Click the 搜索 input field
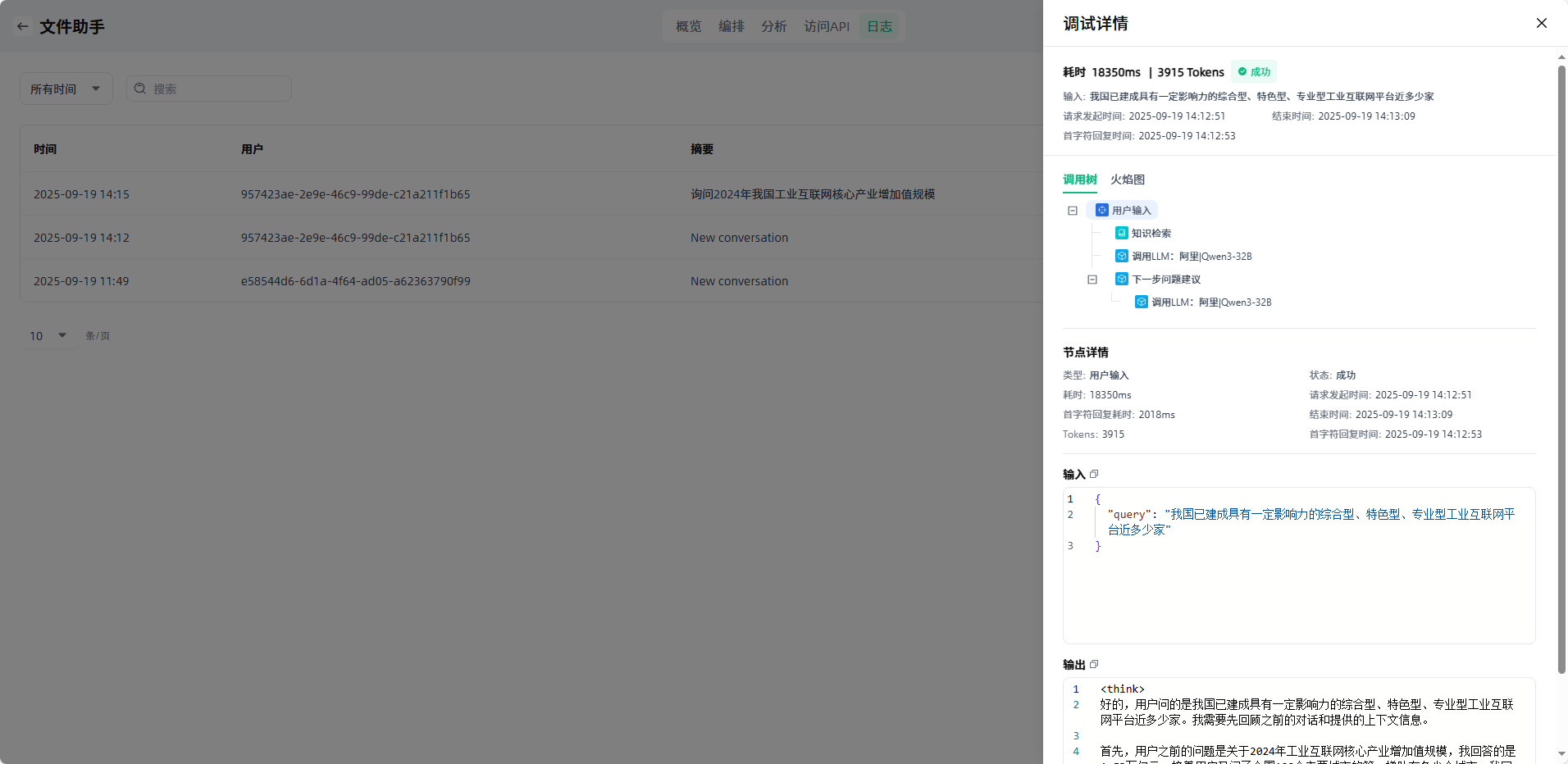 [217, 89]
